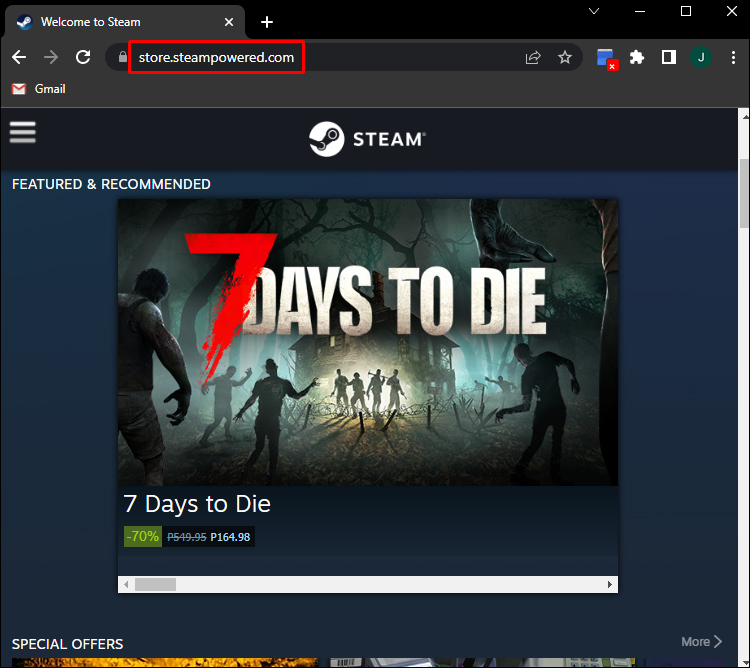Click the carousel scrollbar left arrow
Viewport: 750px width, 668px height.
[126, 584]
